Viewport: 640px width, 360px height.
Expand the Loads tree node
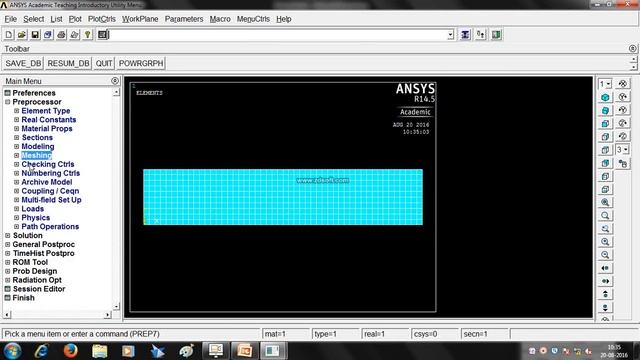16,209
